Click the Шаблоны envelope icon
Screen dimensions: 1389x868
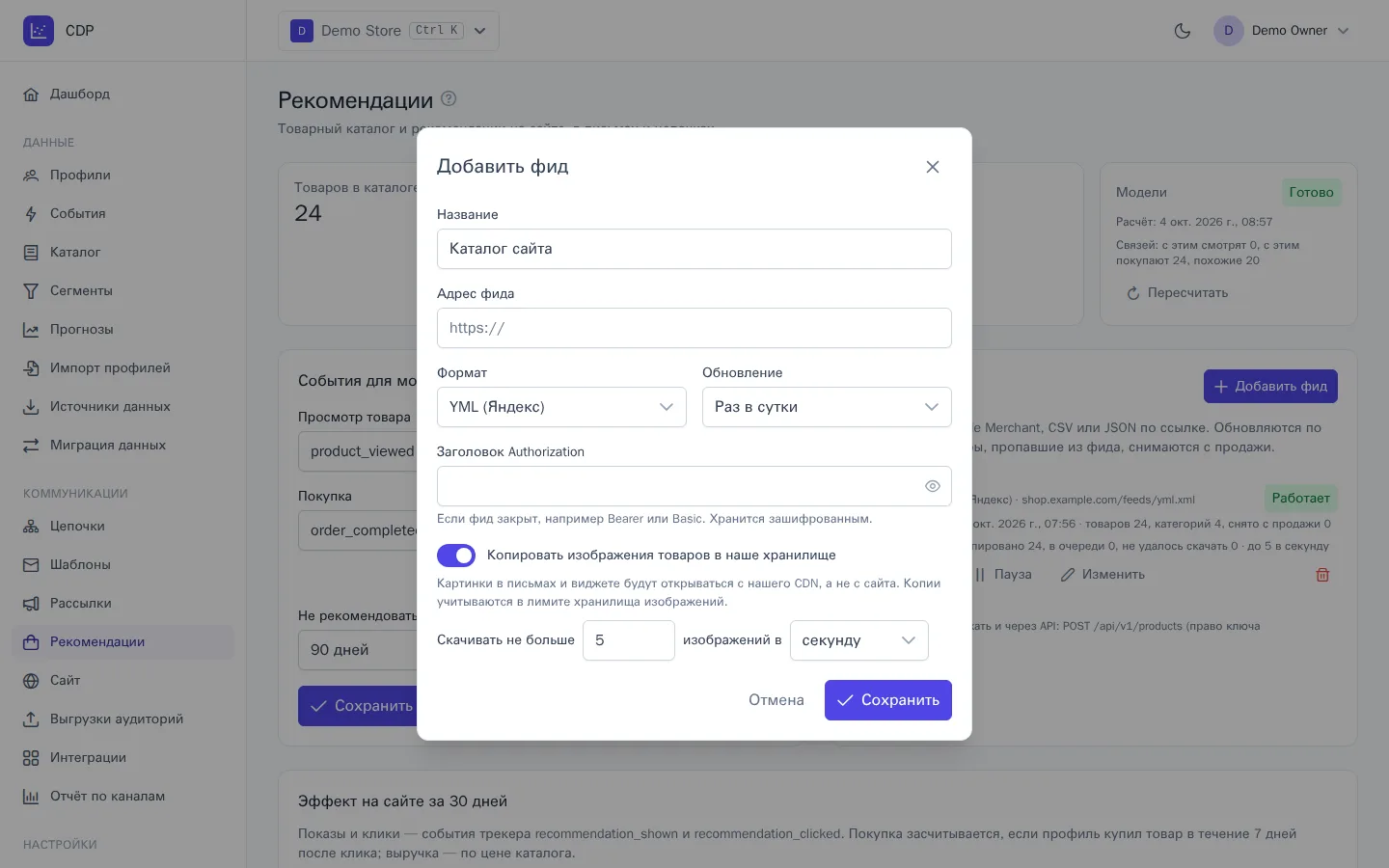coord(31,565)
